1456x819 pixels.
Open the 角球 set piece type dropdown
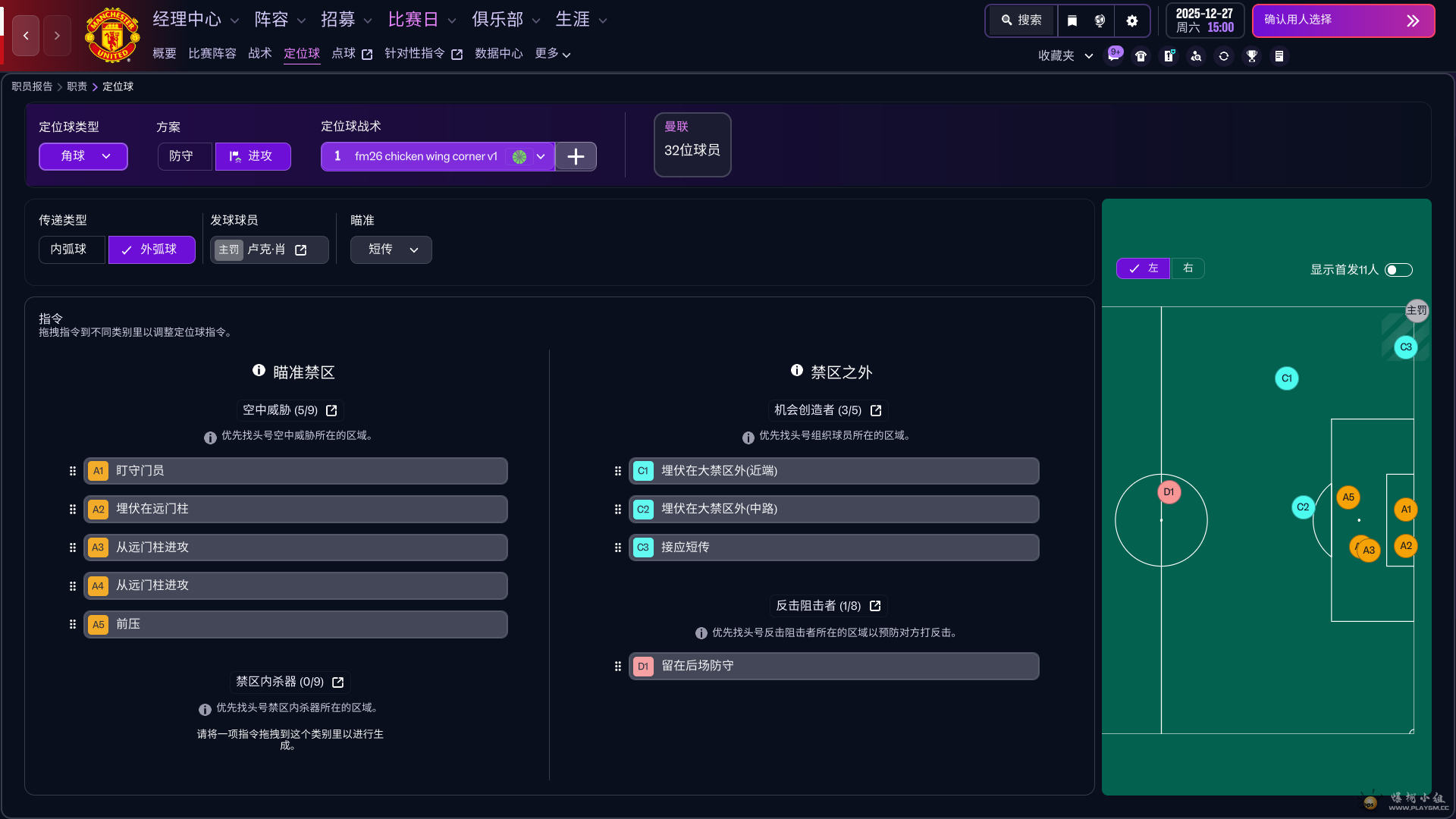pos(83,156)
